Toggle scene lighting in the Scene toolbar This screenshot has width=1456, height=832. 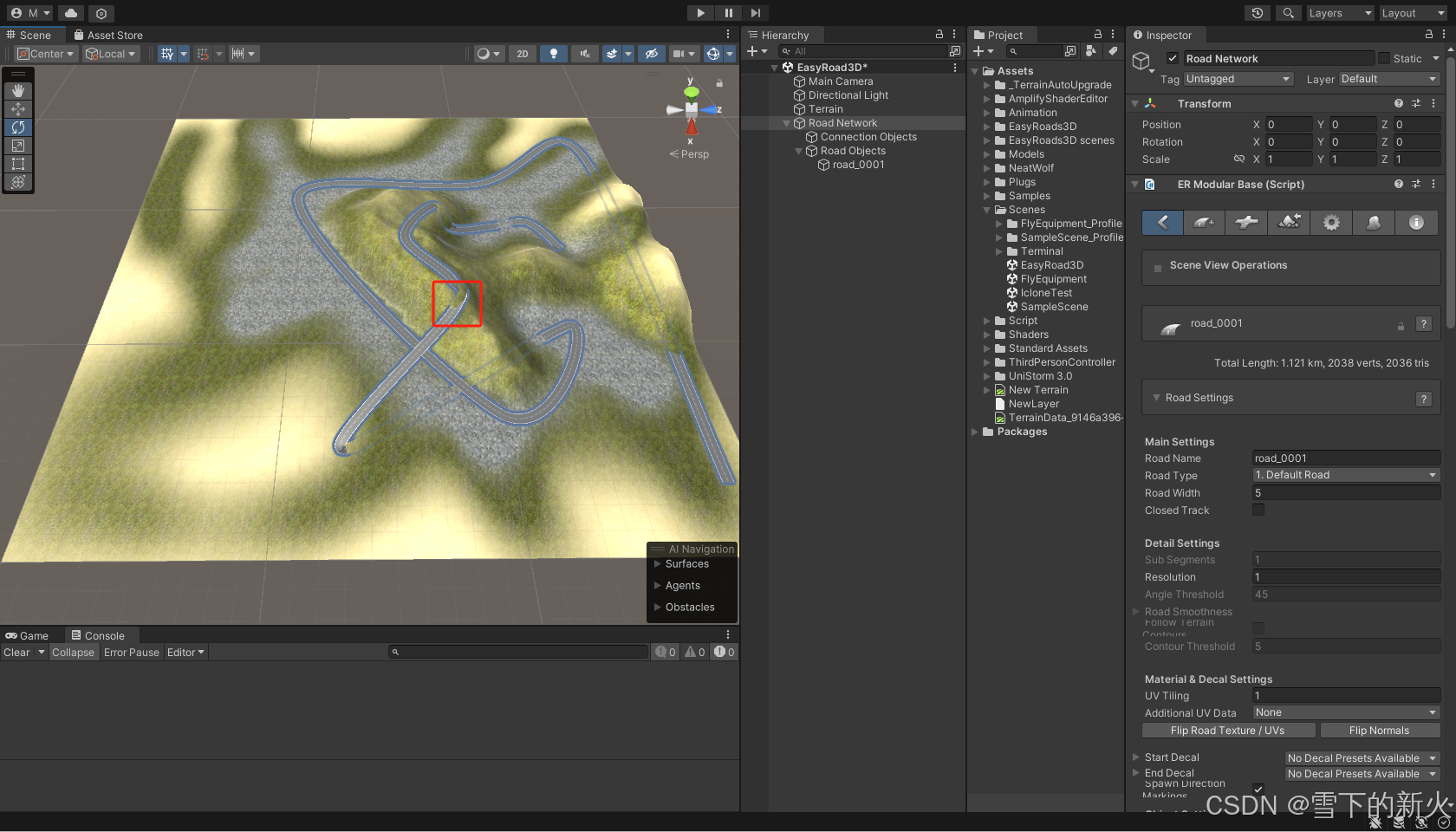point(554,53)
